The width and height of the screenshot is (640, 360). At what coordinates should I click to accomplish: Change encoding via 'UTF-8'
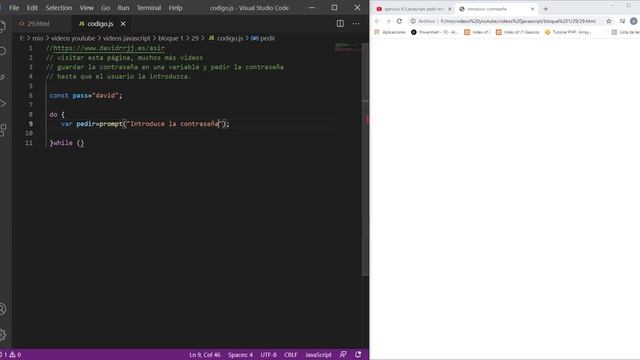(x=269, y=355)
